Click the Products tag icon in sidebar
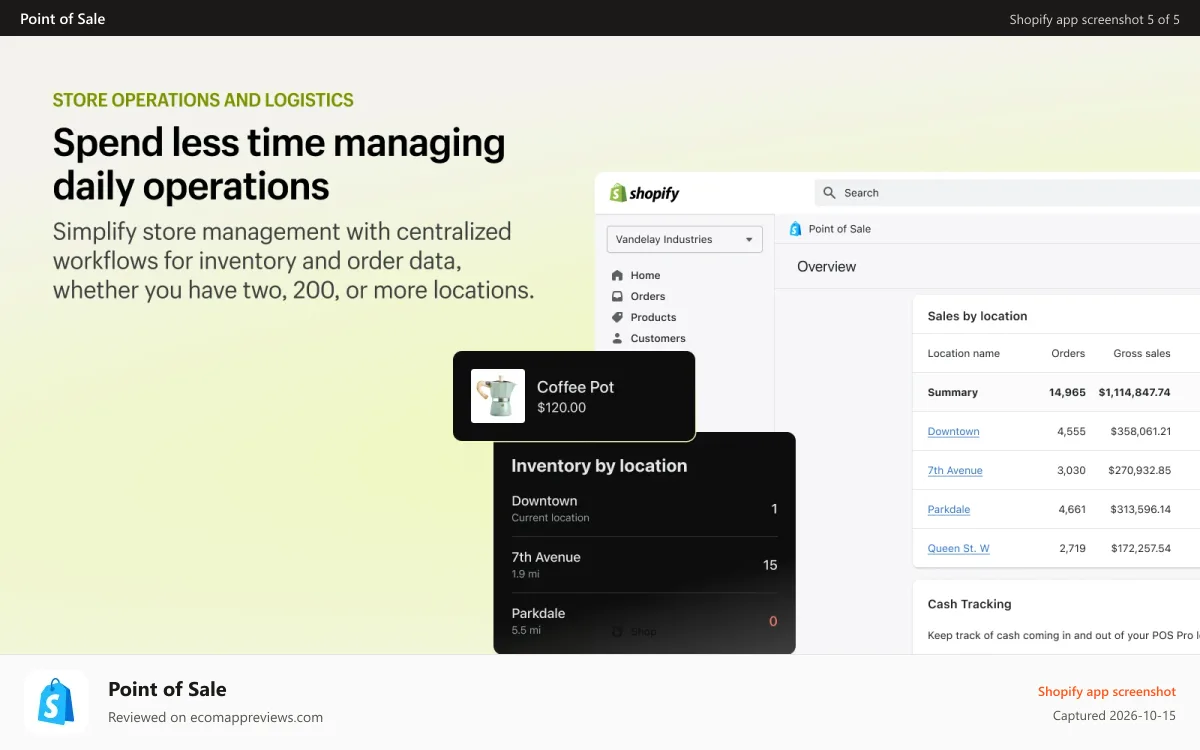 (618, 317)
